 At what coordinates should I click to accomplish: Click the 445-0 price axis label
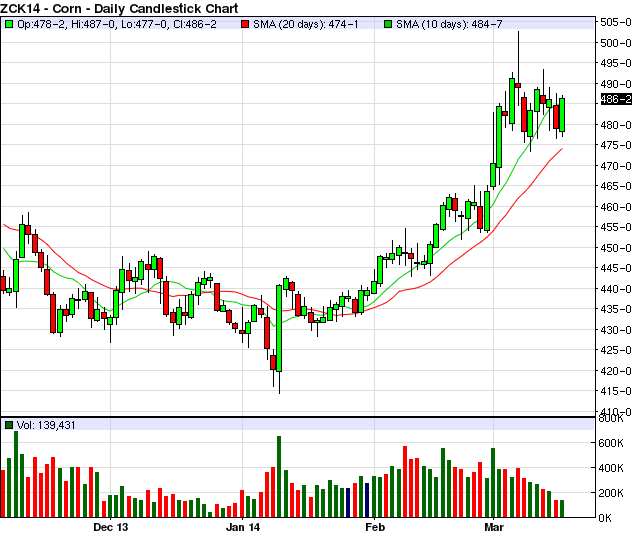pos(616,269)
